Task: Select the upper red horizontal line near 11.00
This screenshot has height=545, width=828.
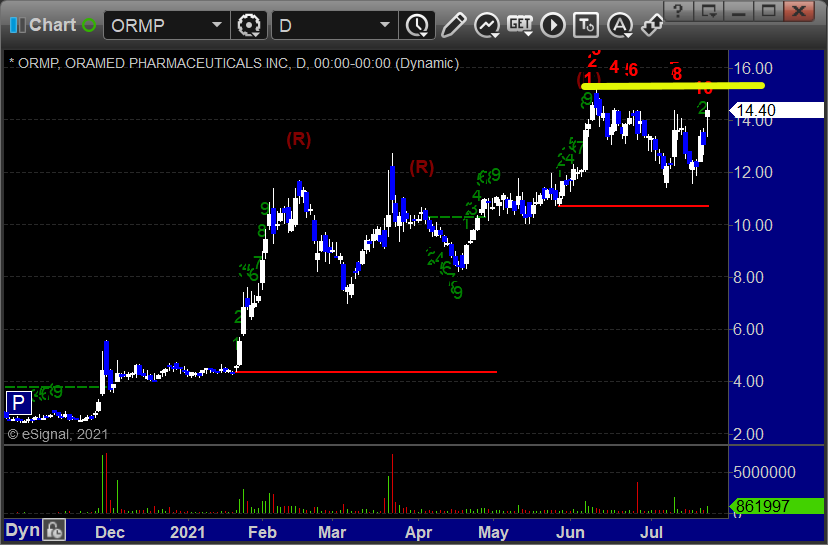Action: pos(633,205)
